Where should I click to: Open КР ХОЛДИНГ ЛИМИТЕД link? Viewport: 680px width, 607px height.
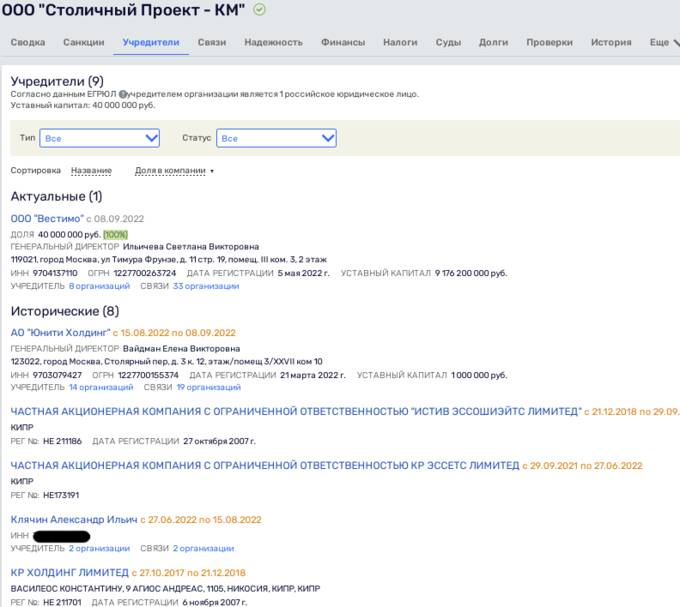(x=69, y=573)
